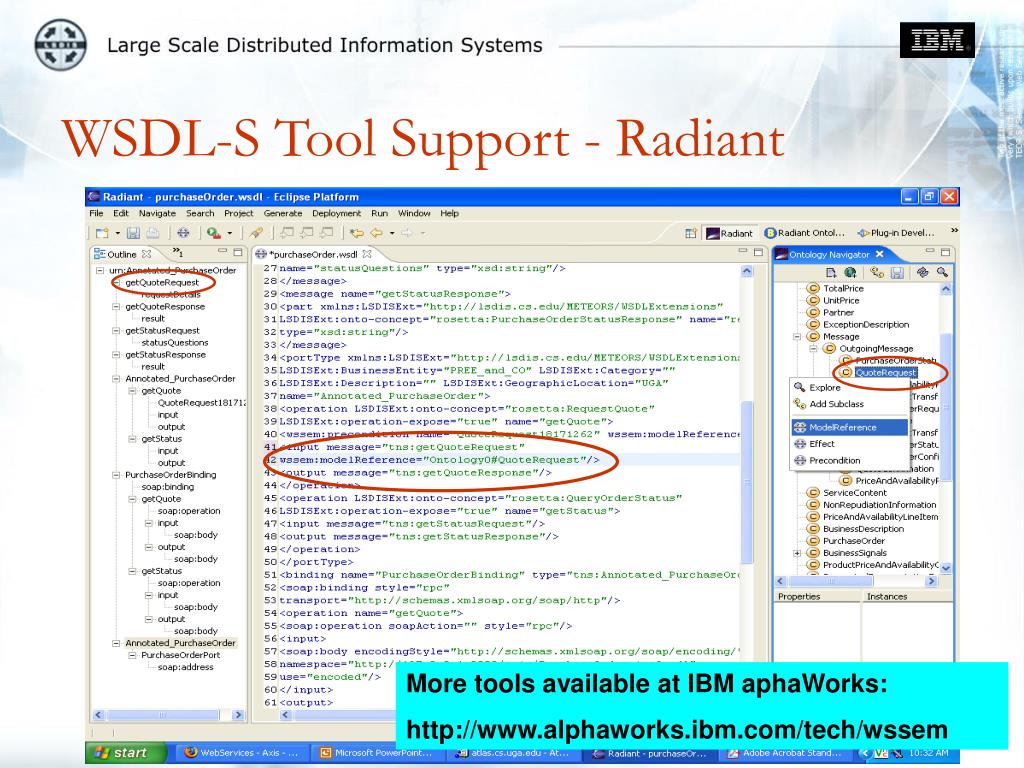Click the Forward navigation arrow icon
This screenshot has height=768, width=1024.
pyautogui.click(x=406, y=232)
